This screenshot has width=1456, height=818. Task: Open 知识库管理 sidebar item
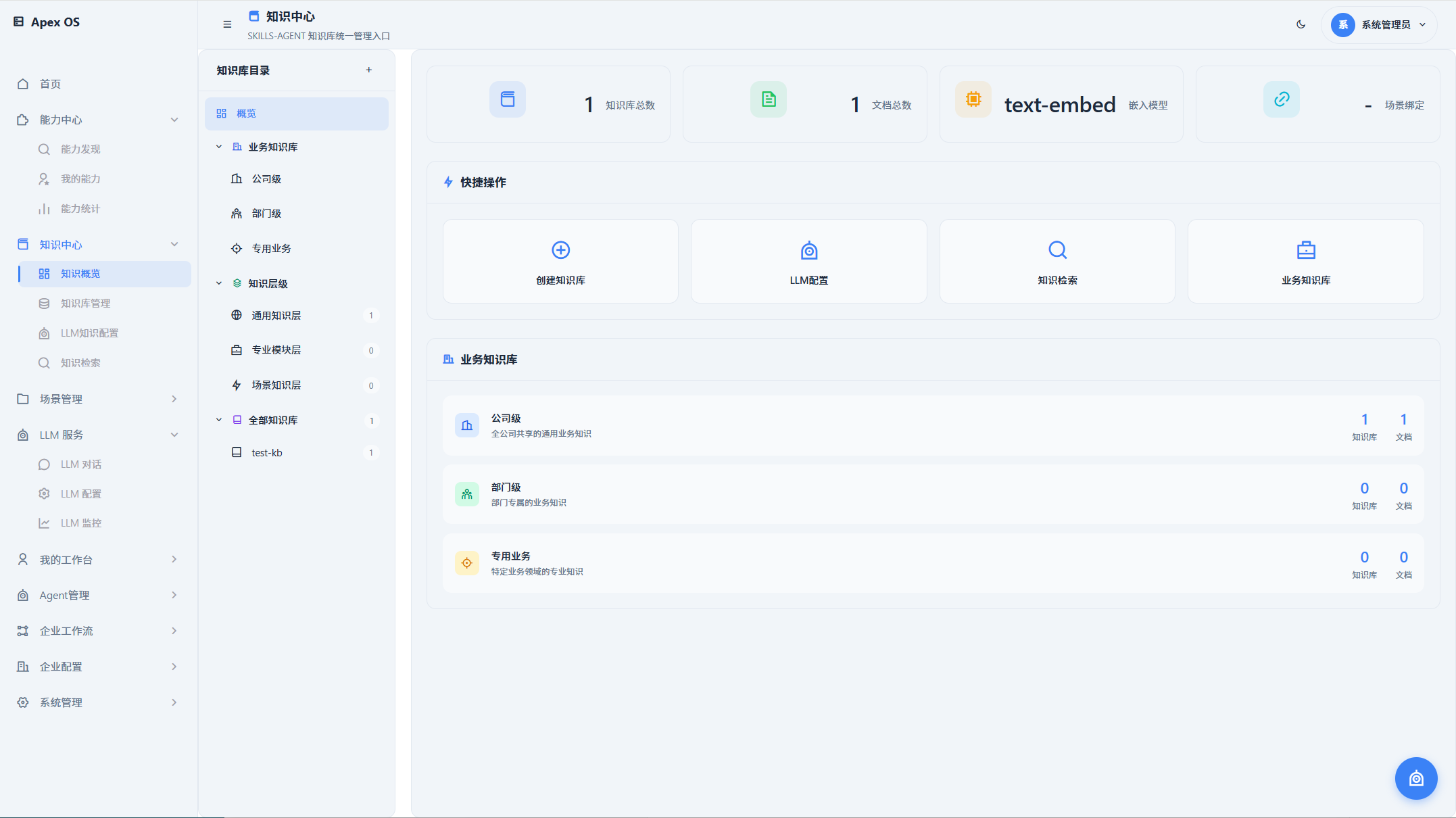pyautogui.click(x=85, y=304)
